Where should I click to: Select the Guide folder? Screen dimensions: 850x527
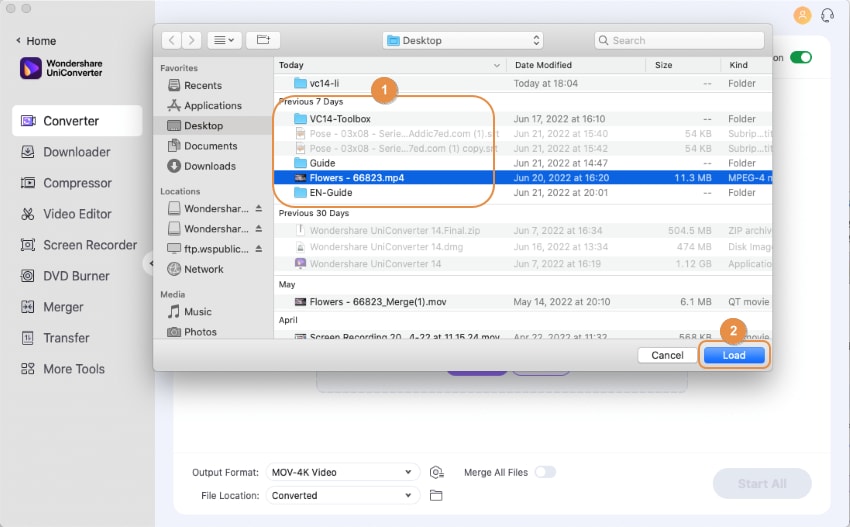point(523,163)
